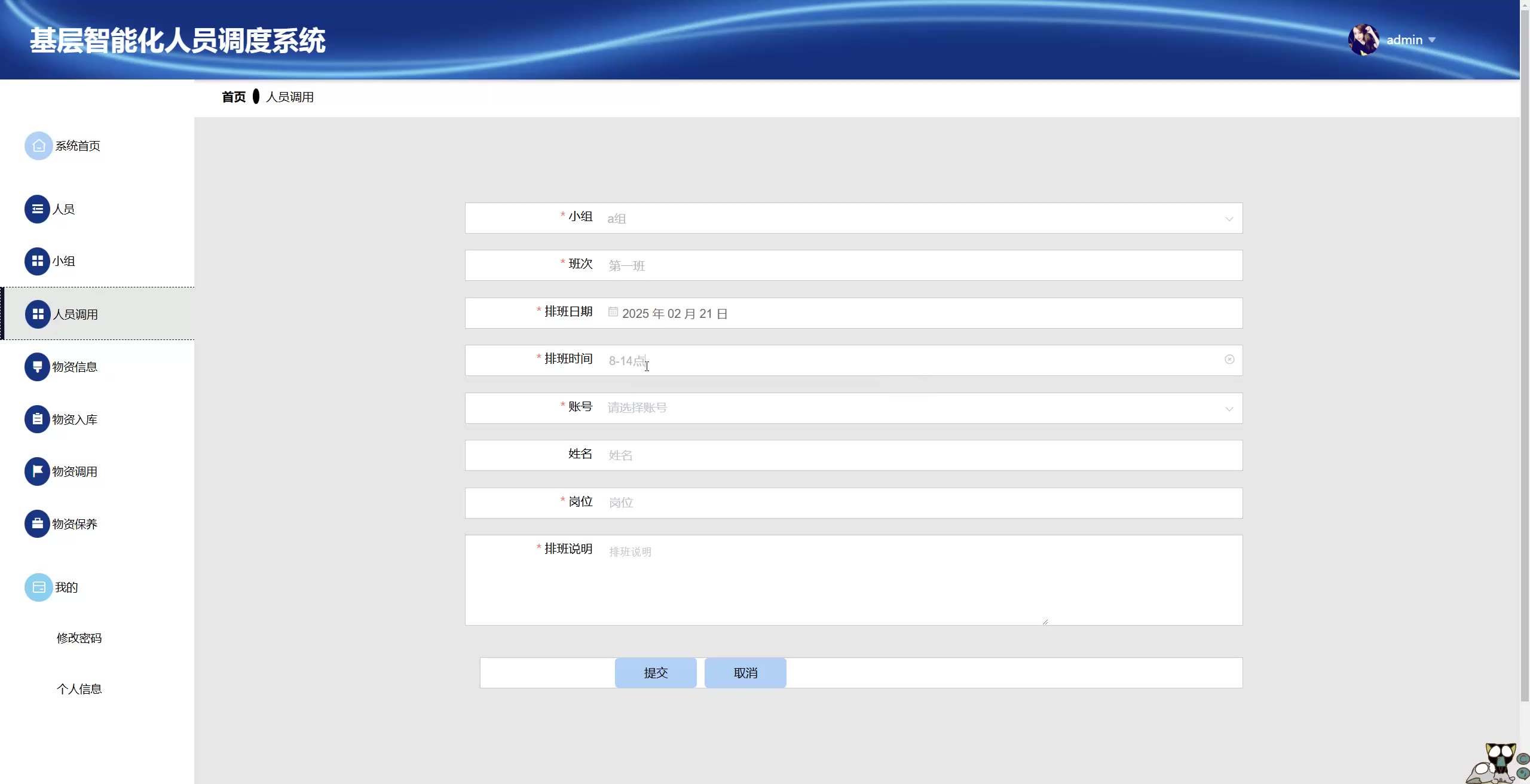Expand the admin user menu arrow
The height and width of the screenshot is (784, 1530).
coord(1432,40)
